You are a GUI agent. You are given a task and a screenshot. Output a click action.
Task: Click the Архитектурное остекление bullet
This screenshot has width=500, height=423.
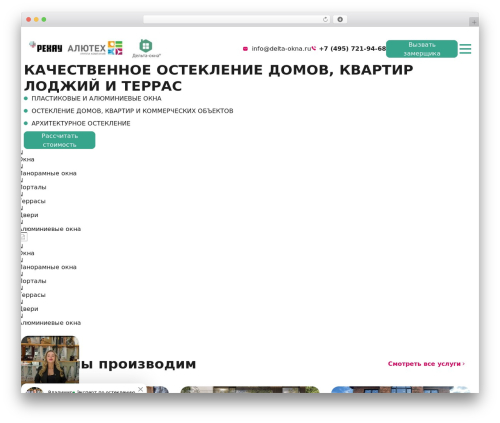point(81,123)
